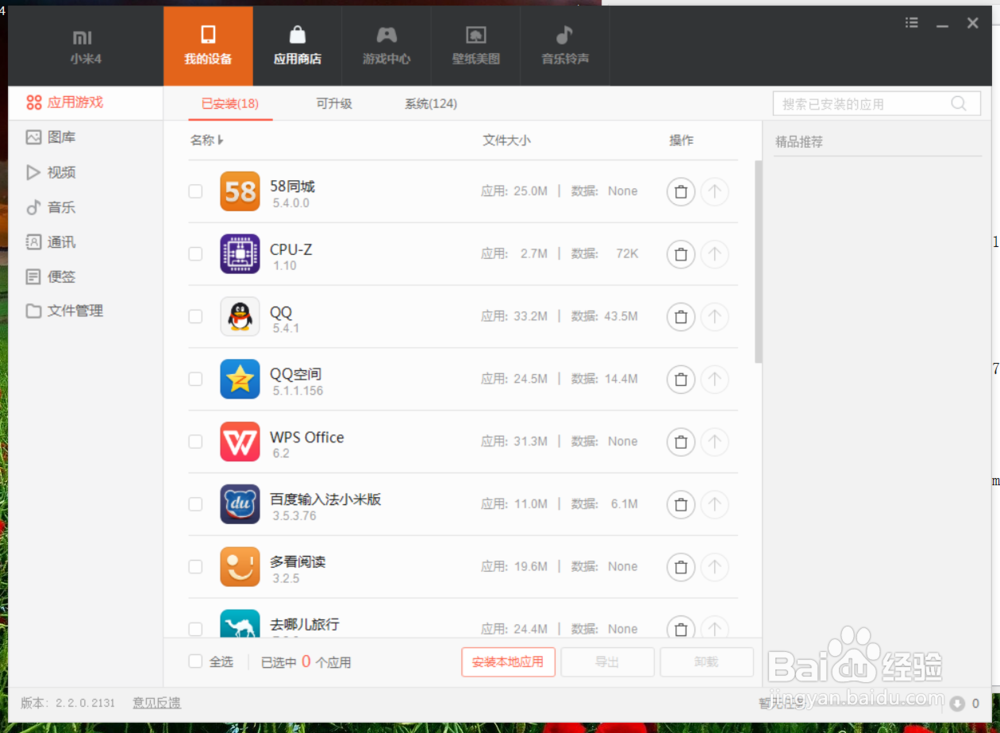
Task: Click the 卸载 button
Action: coord(707,662)
